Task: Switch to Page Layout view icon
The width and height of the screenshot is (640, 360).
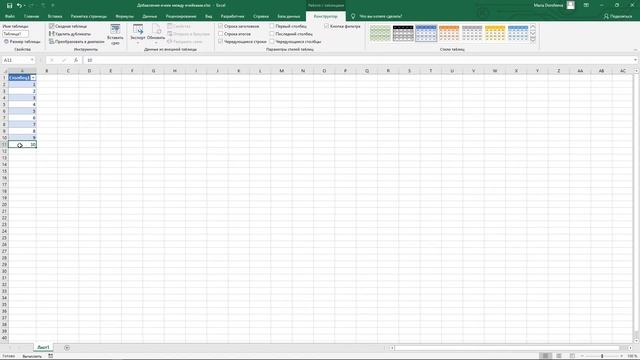Action: 559,356
